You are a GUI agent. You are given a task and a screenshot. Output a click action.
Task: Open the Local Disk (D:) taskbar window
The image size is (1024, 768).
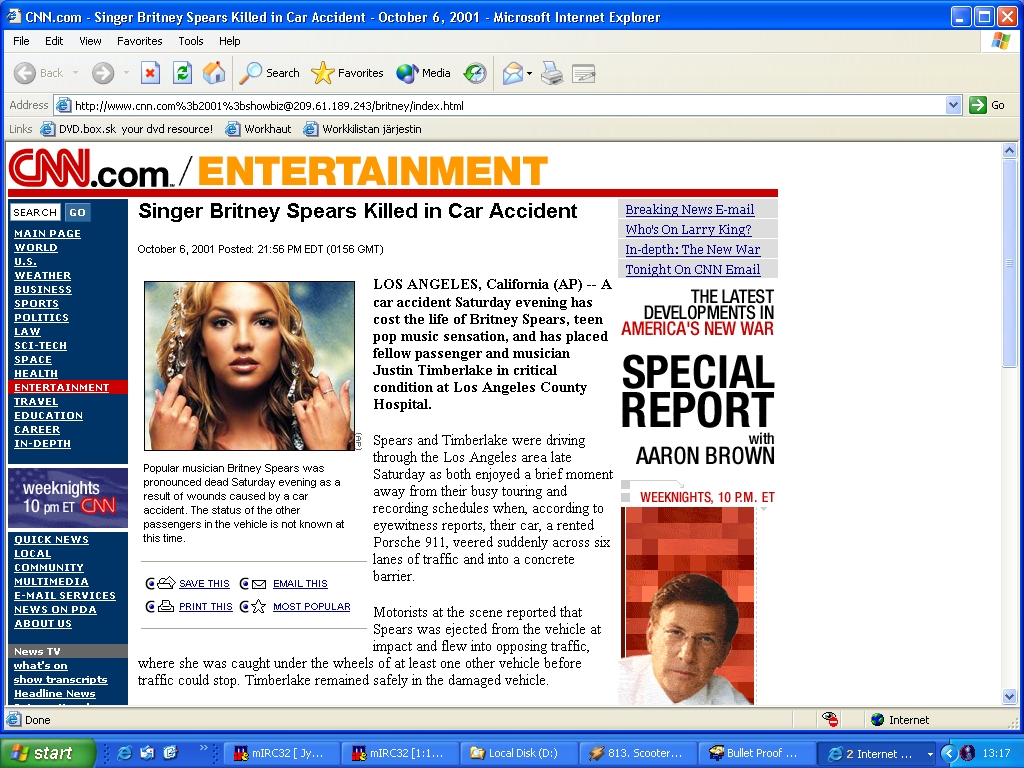pos(518,754)
